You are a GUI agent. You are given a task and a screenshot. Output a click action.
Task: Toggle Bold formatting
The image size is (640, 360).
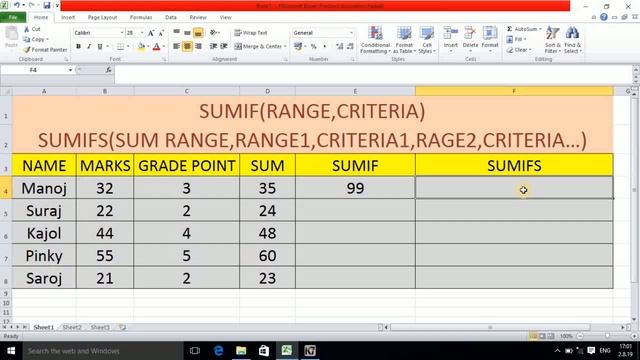(78, 47)
